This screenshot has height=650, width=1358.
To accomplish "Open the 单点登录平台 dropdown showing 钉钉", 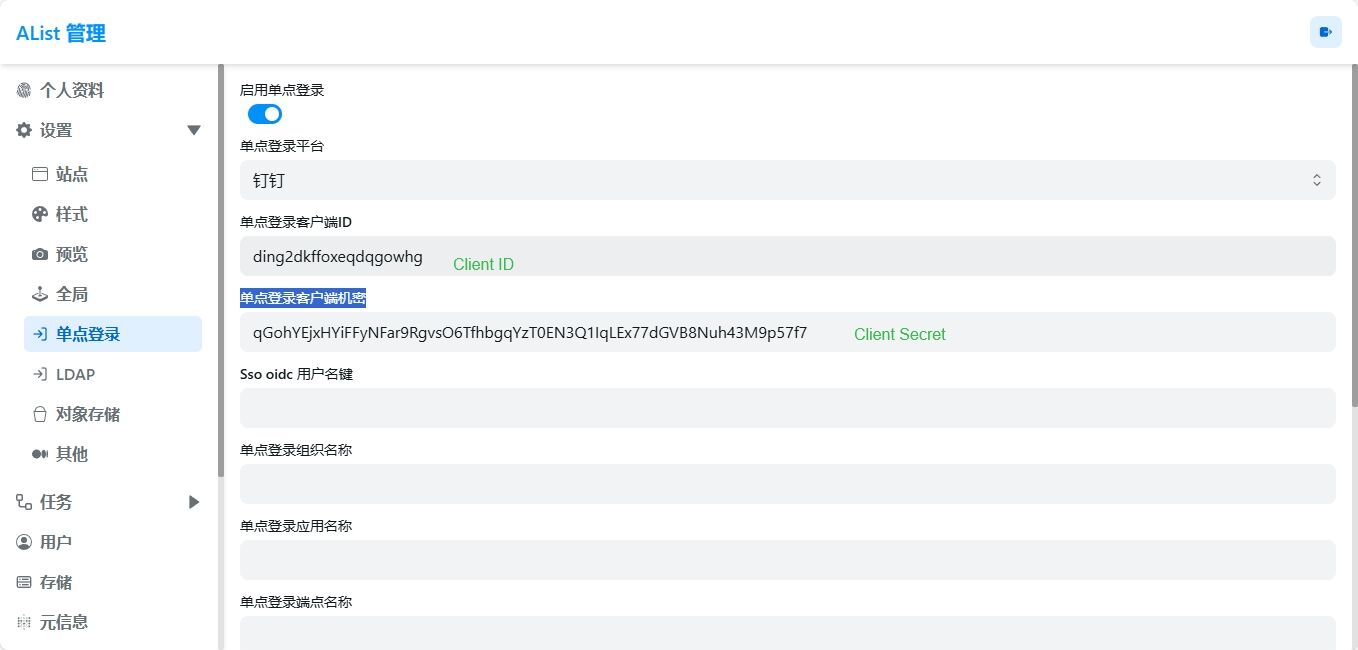I will pyautogui.click(x=787, y=180).
